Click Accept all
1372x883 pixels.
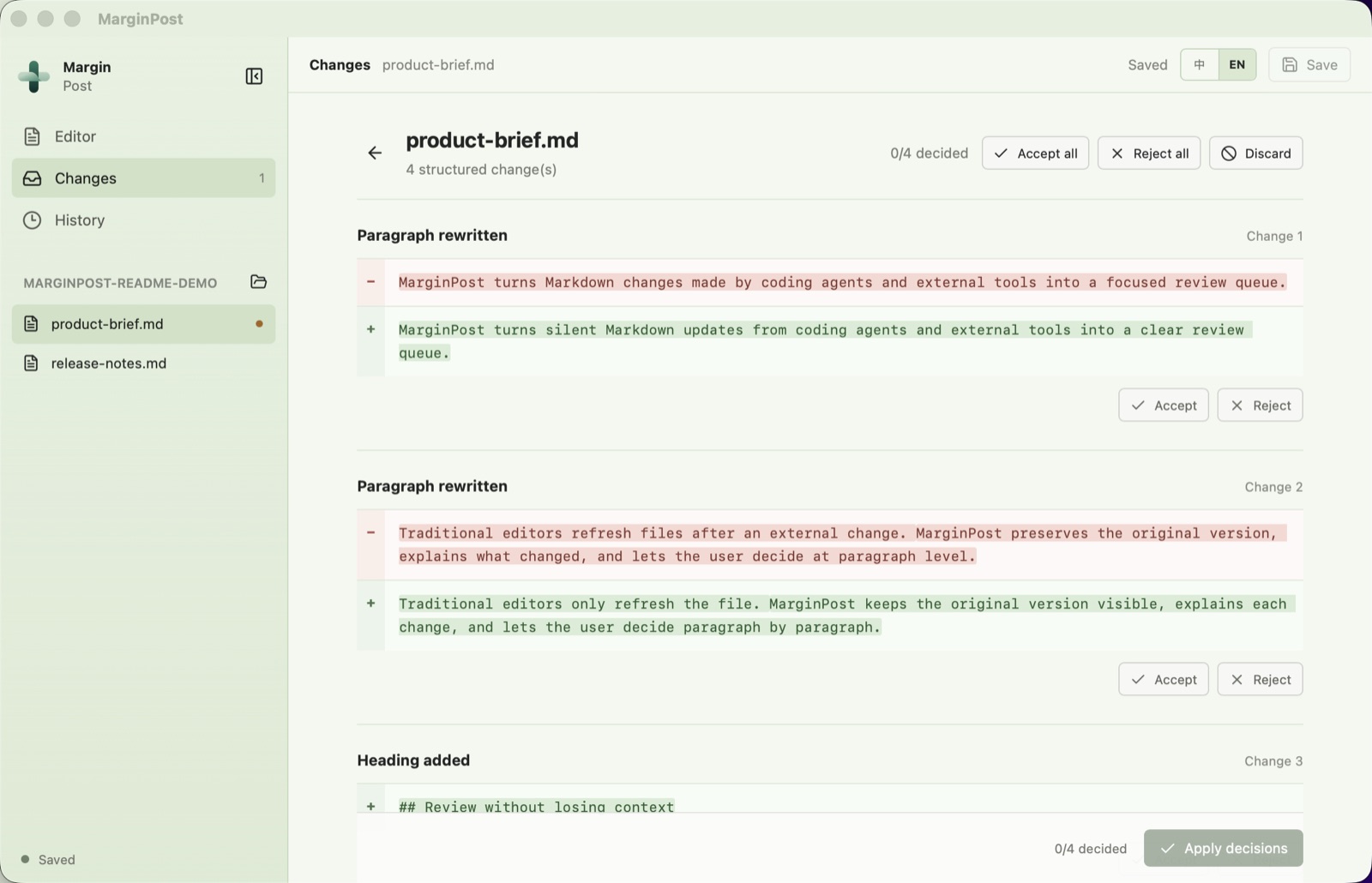pyautogui.click(x=1035, y=153)
